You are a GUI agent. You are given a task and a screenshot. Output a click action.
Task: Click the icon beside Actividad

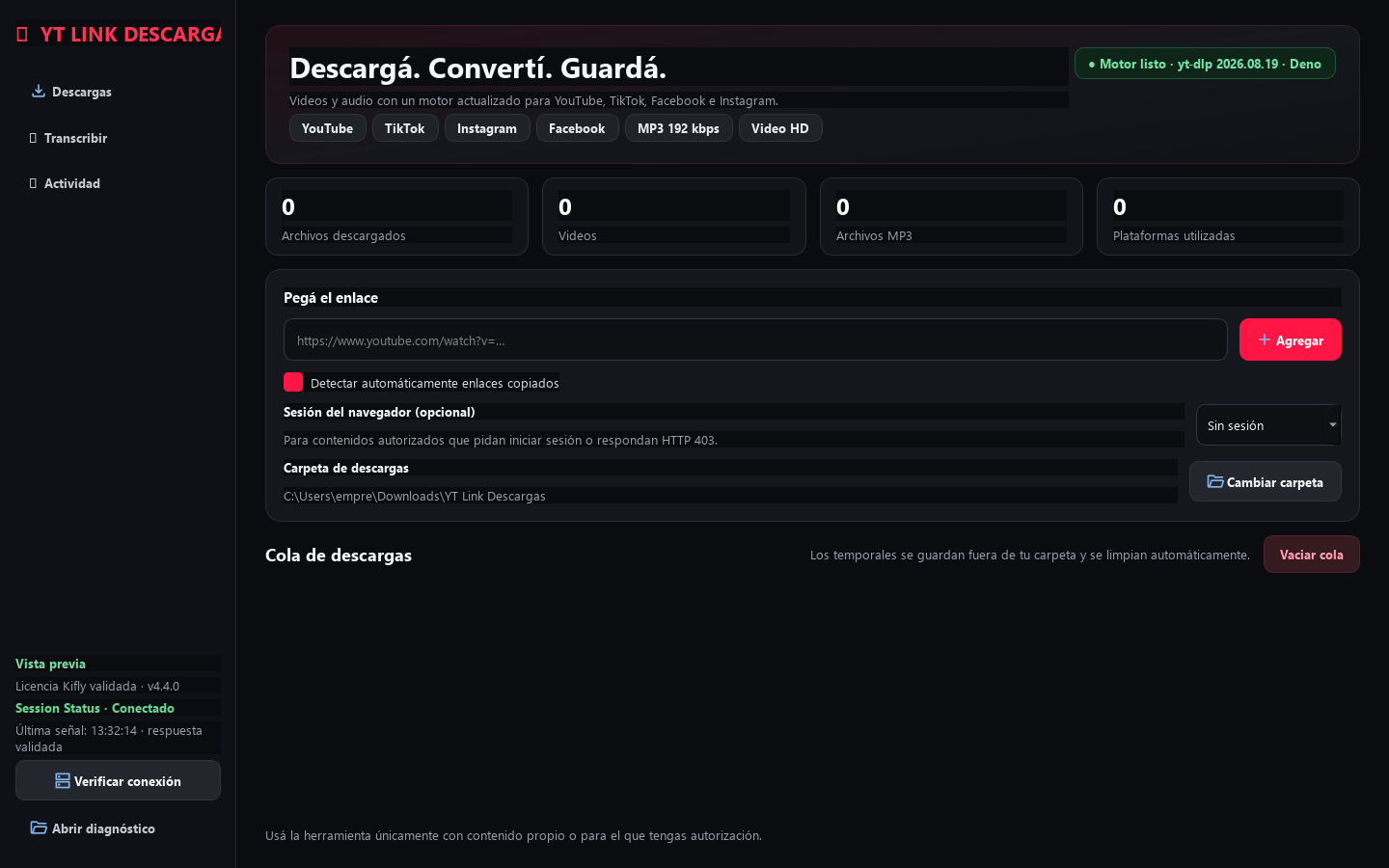[x=34, y=183]
